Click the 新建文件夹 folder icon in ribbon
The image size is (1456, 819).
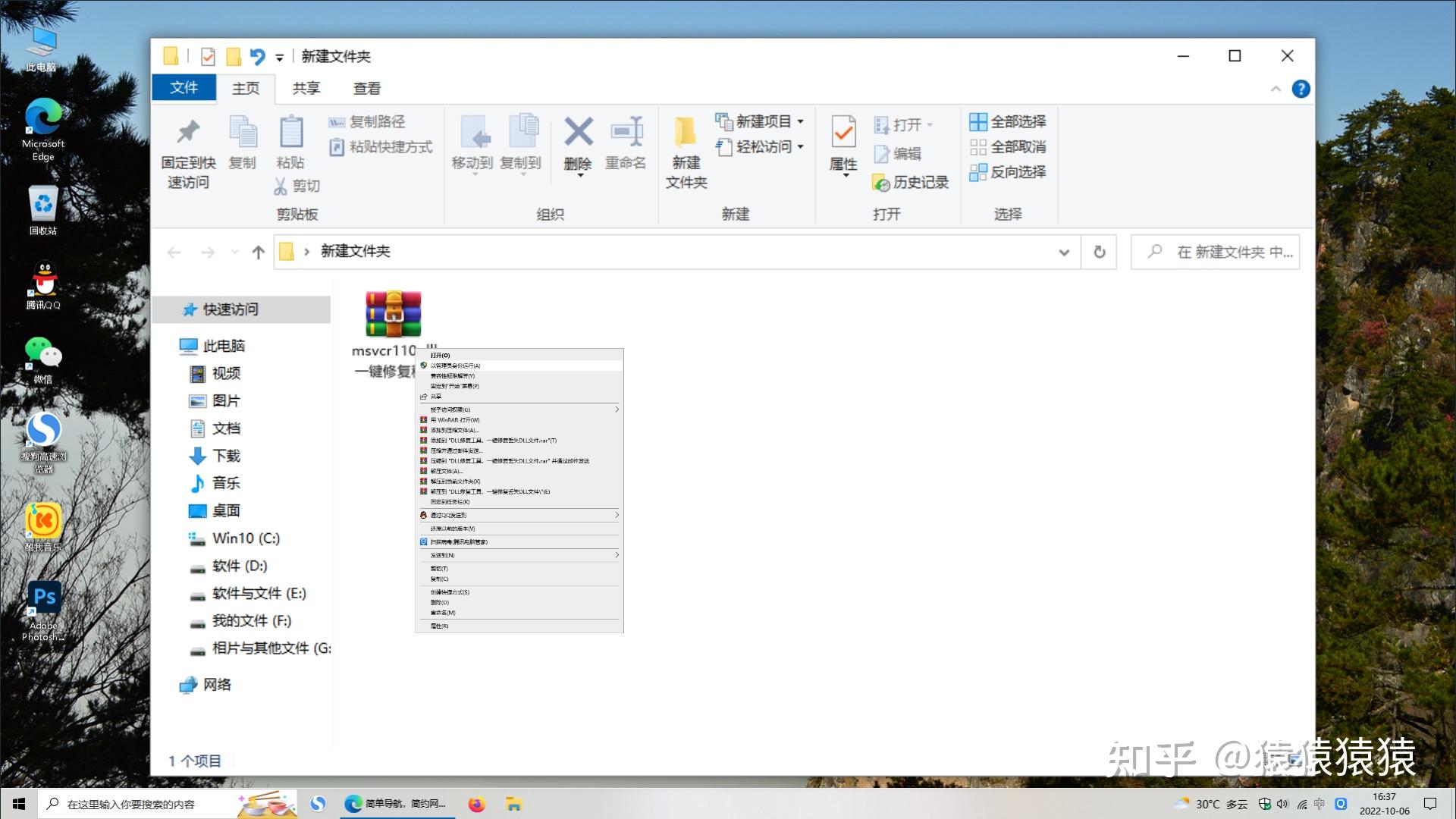point(686,133)
